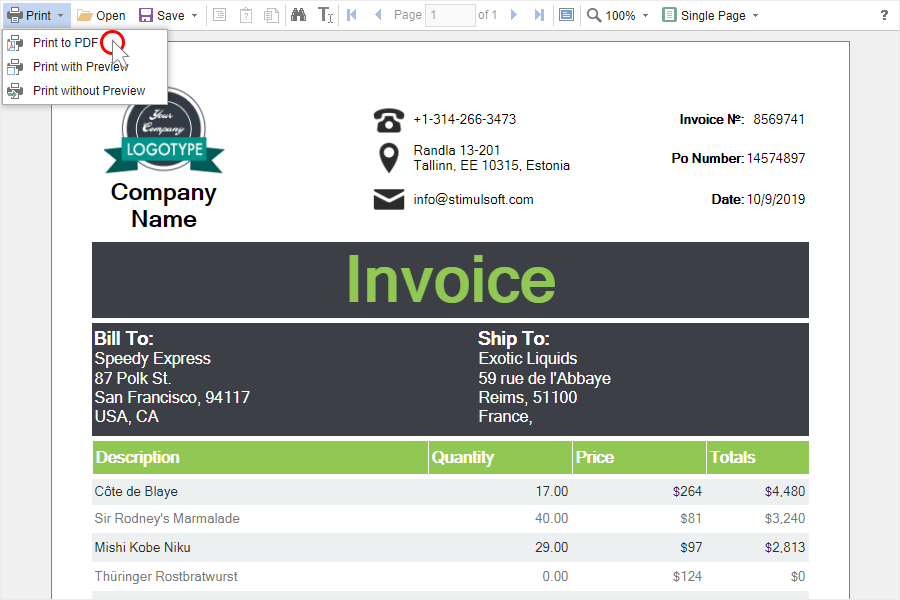900x600 pixels.
Task: Go to previous page arrow
Action: [377, 16]
